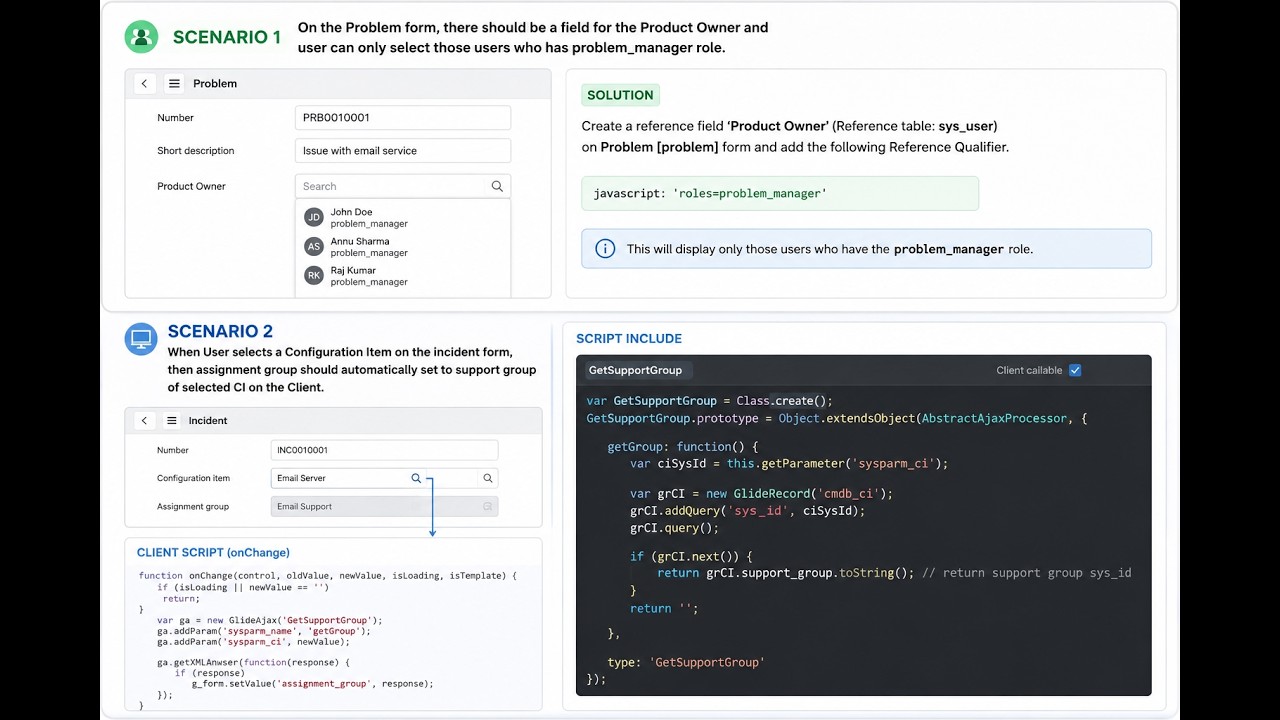Toggle the Client callable checkbox
Image resolution: width=1280 pixels, height=720 pixels.
coord(1075,370)
